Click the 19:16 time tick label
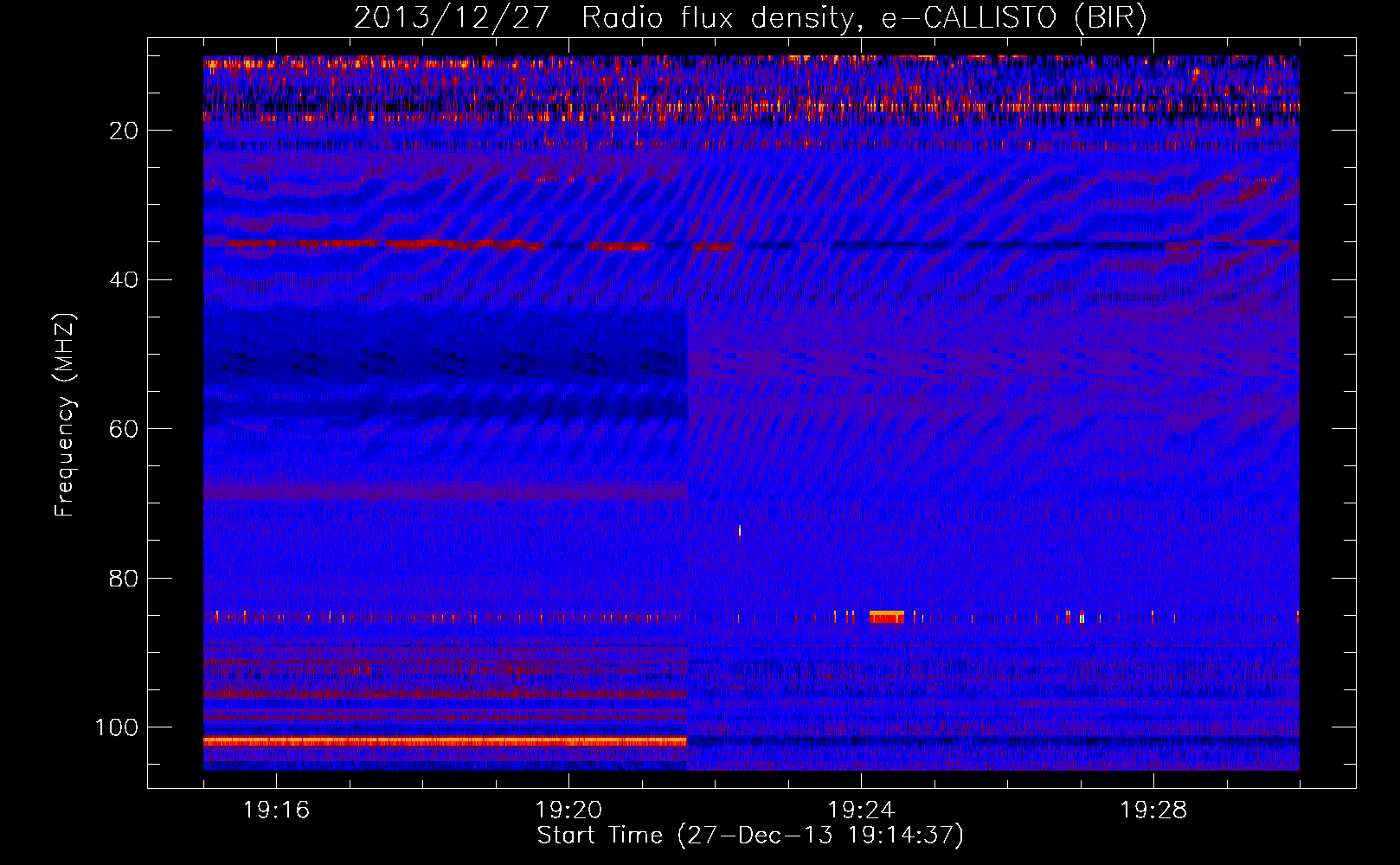The width and height of the screenshot is (1400, 865). point(276,811)
